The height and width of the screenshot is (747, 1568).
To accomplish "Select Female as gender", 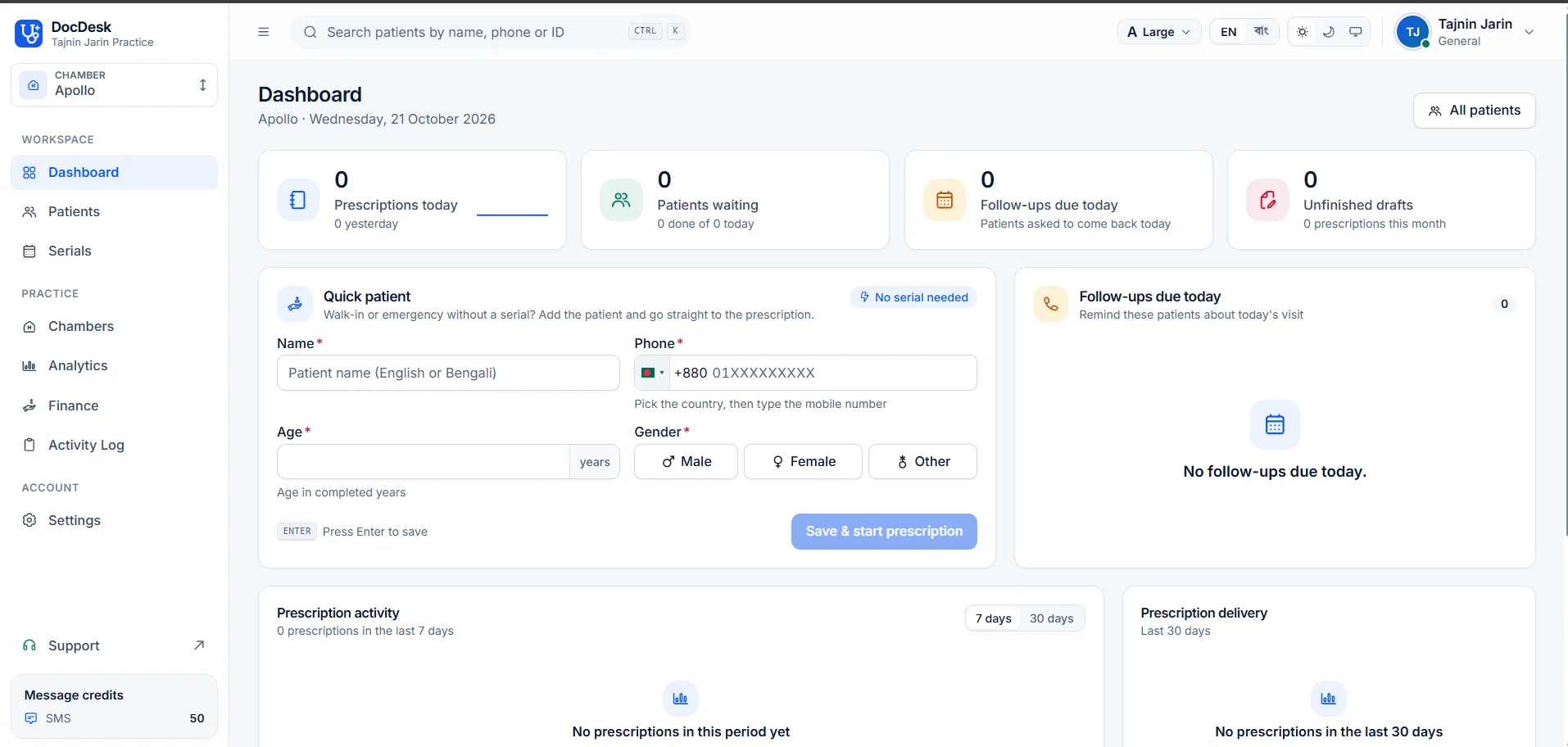I will pyautogui.click(x=803, y=462).
